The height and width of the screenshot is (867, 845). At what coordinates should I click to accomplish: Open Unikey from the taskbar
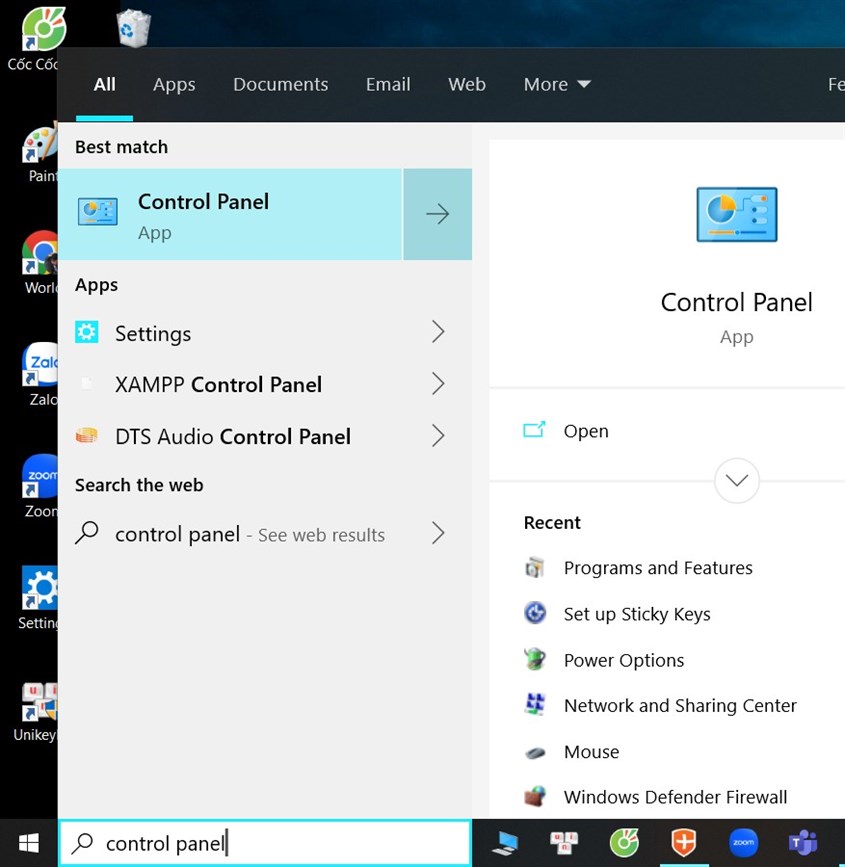[564, 843]
